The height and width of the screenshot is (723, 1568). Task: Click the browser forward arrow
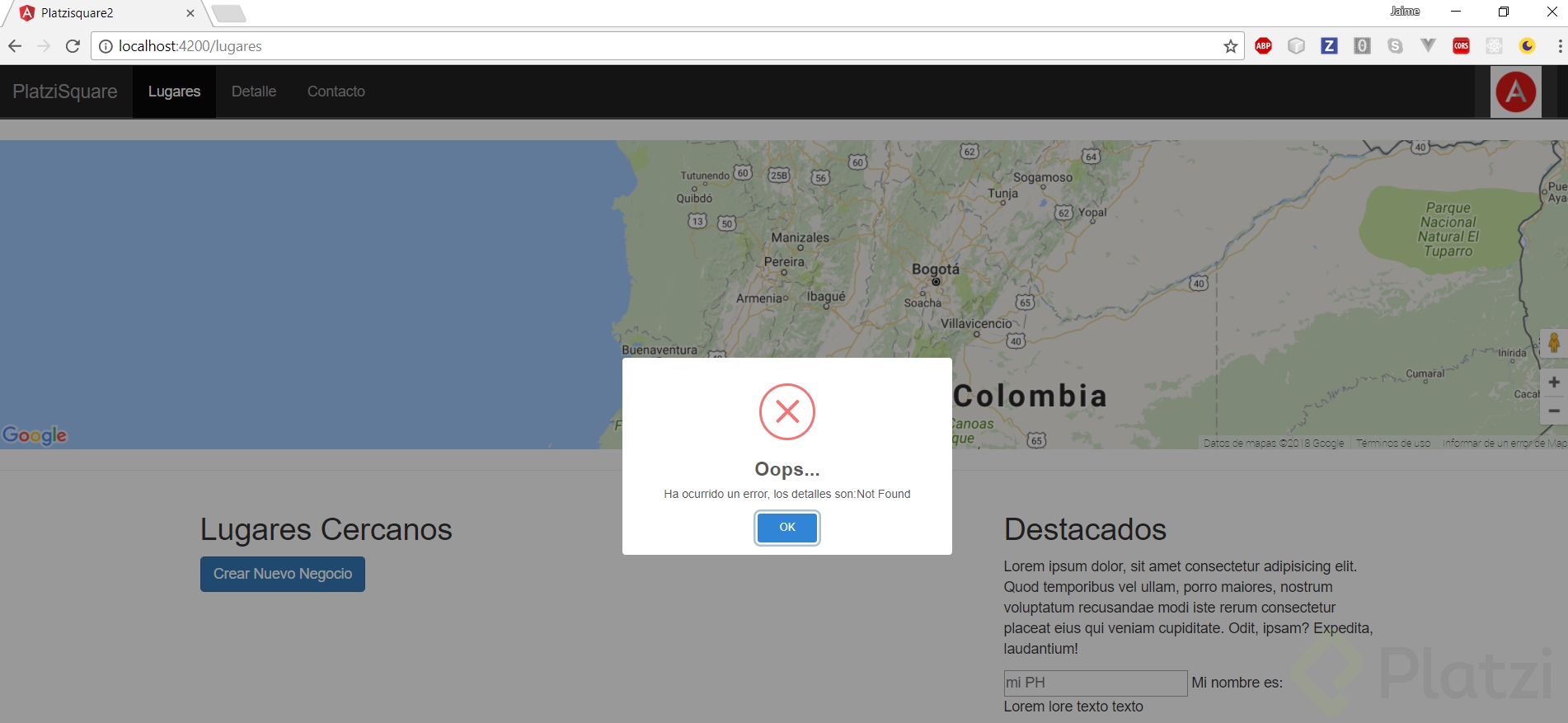(x=44, y=46)
